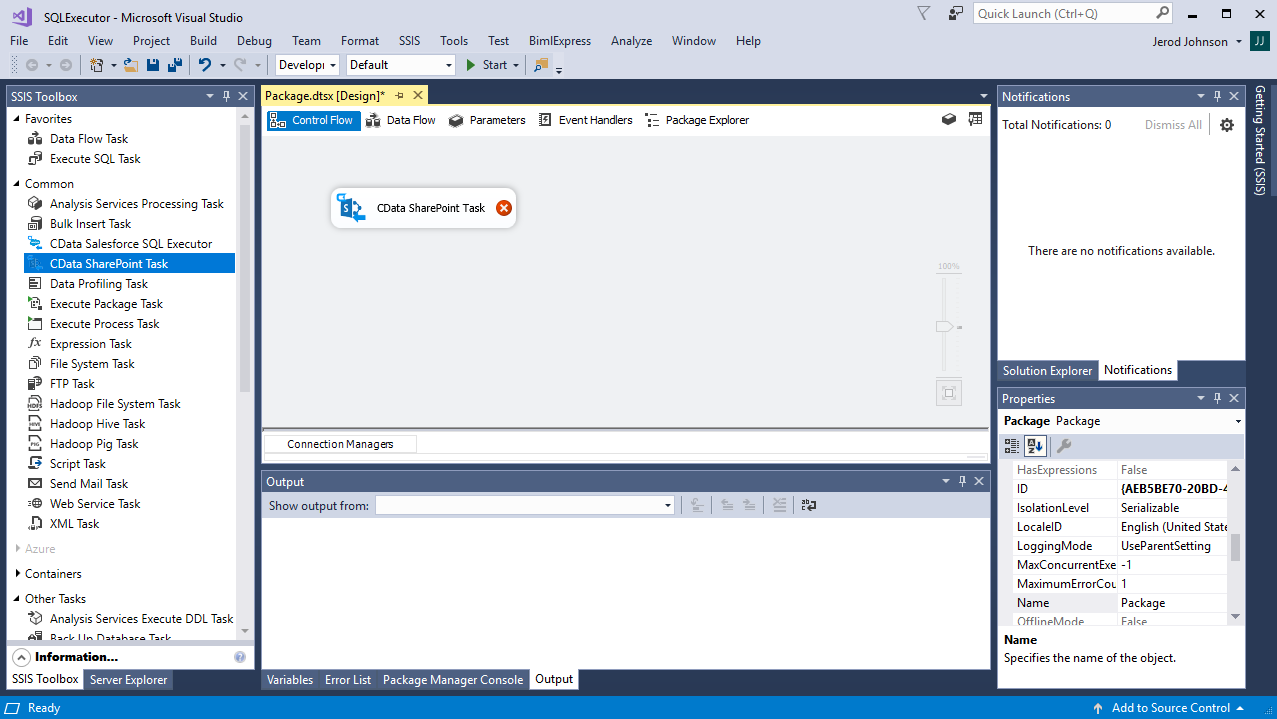Open the SSIS menu
This screenshot has width=1277, height=719.
(x=409, y=41)
